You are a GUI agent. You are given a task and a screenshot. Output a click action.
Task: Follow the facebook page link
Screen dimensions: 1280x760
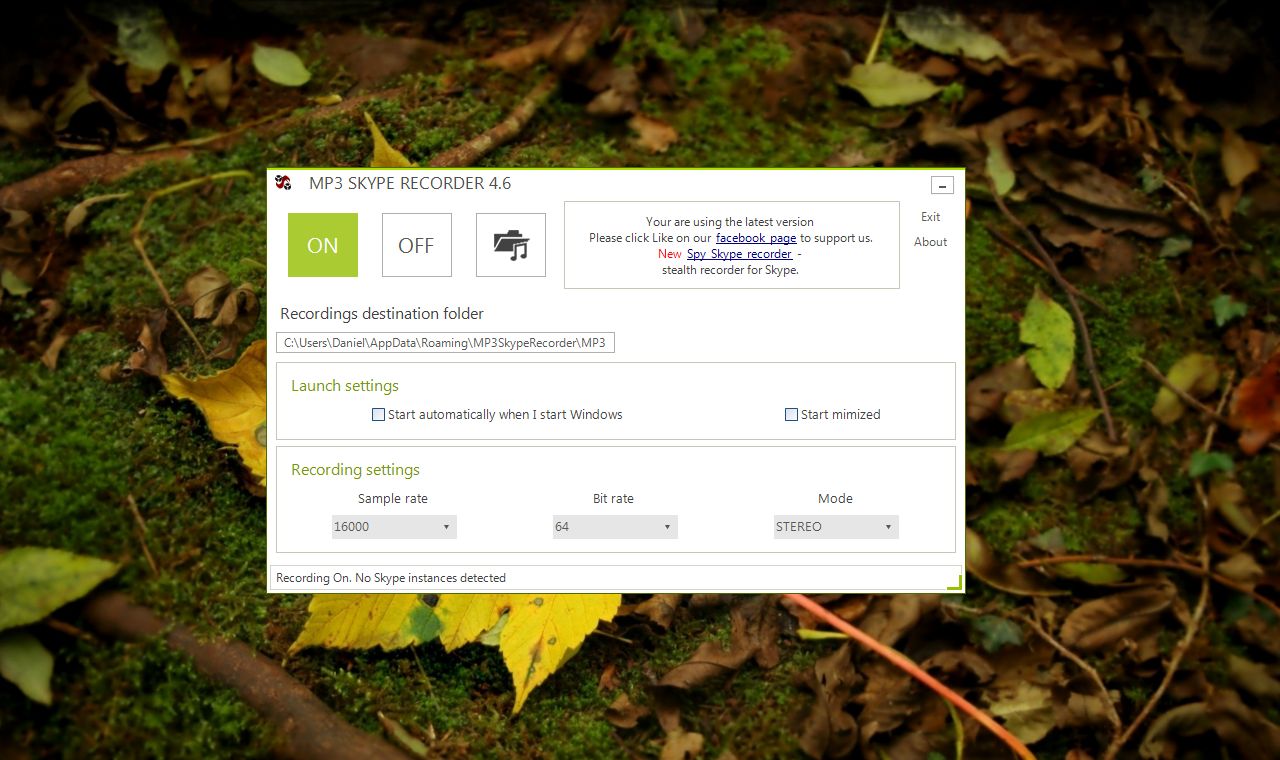756,238
